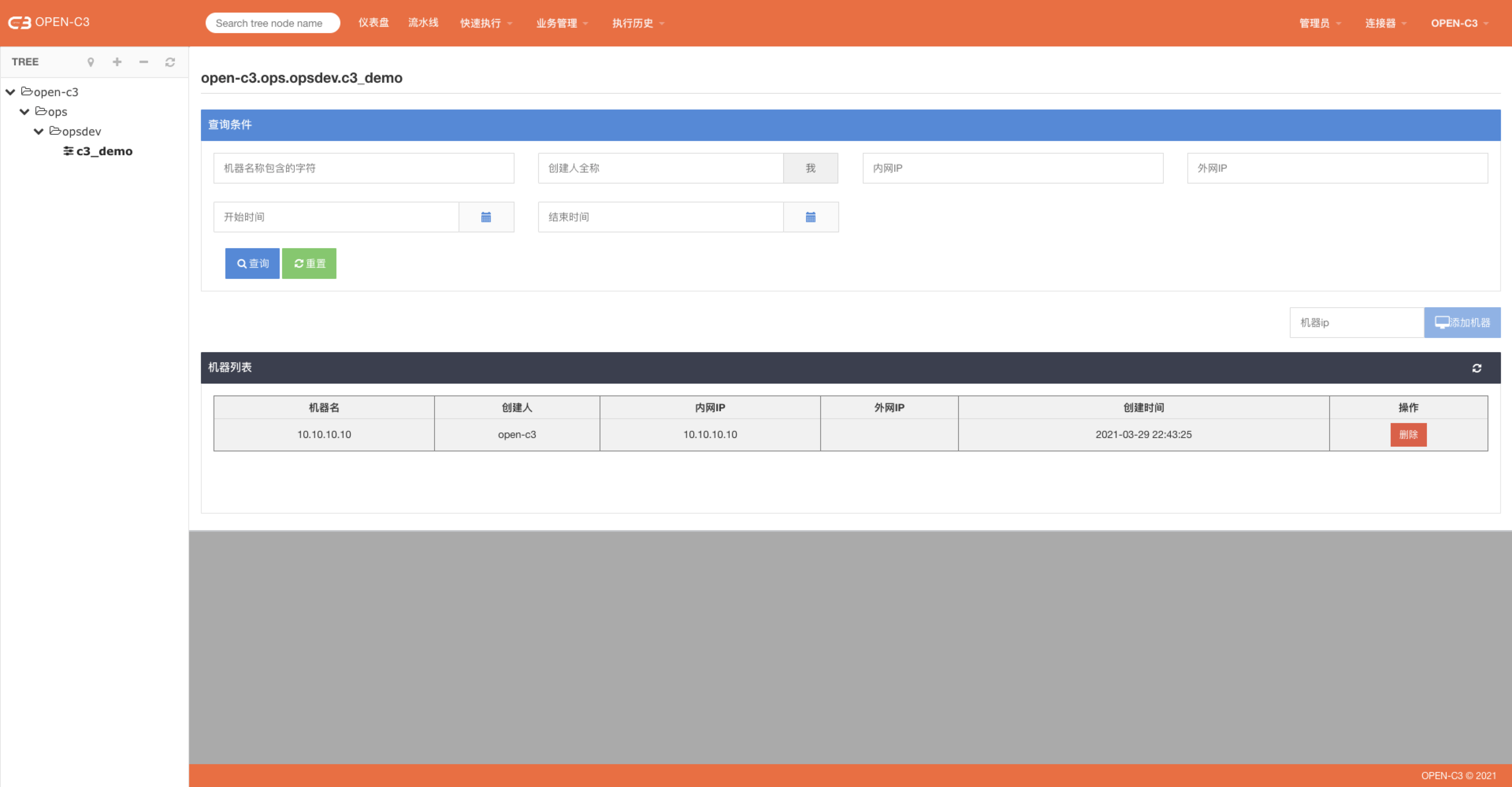Select the c3_demo tree item

tap(100, 151)
